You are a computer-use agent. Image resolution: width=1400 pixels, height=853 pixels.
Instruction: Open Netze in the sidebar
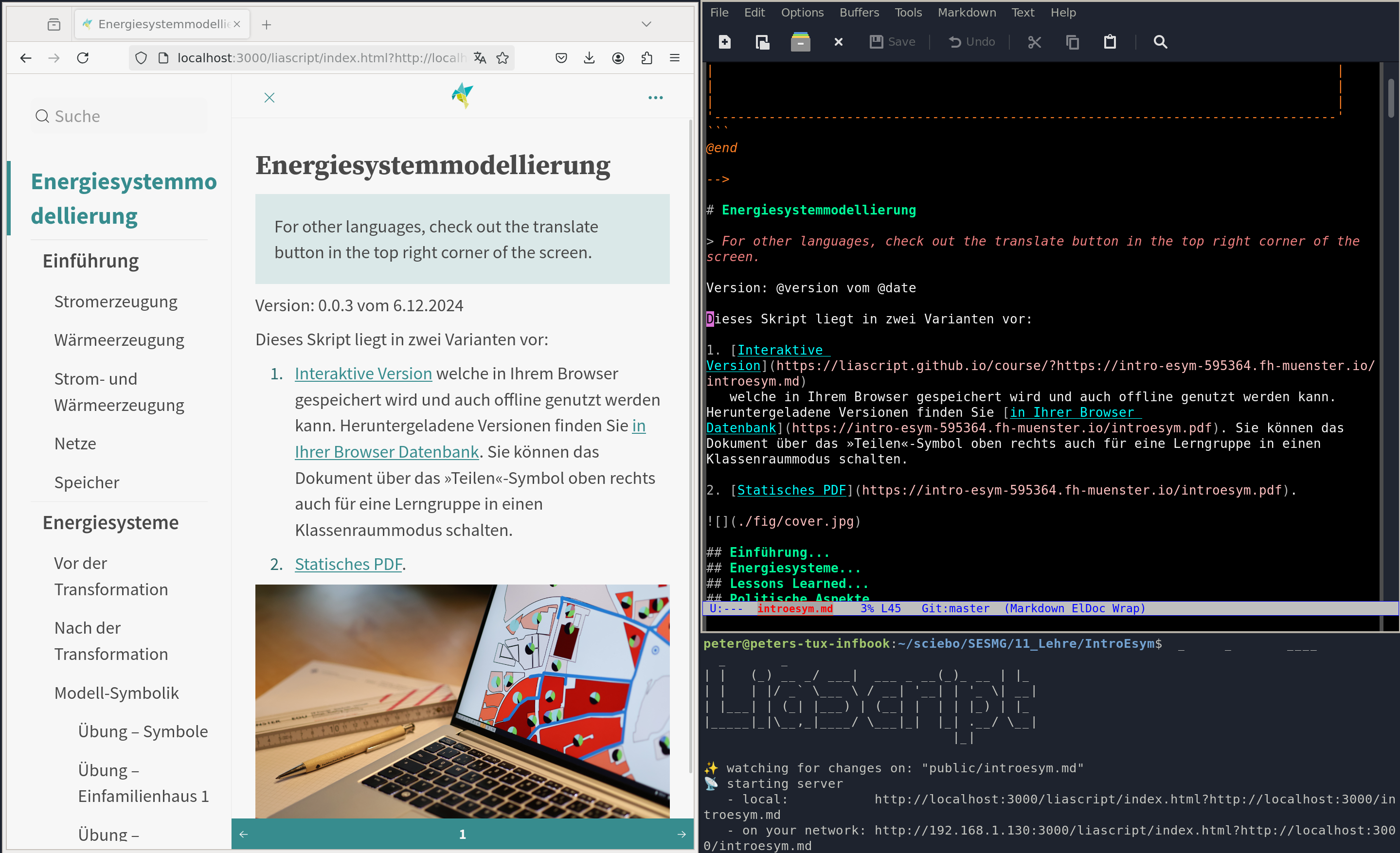pyautogui.click(x=75, y=443)
